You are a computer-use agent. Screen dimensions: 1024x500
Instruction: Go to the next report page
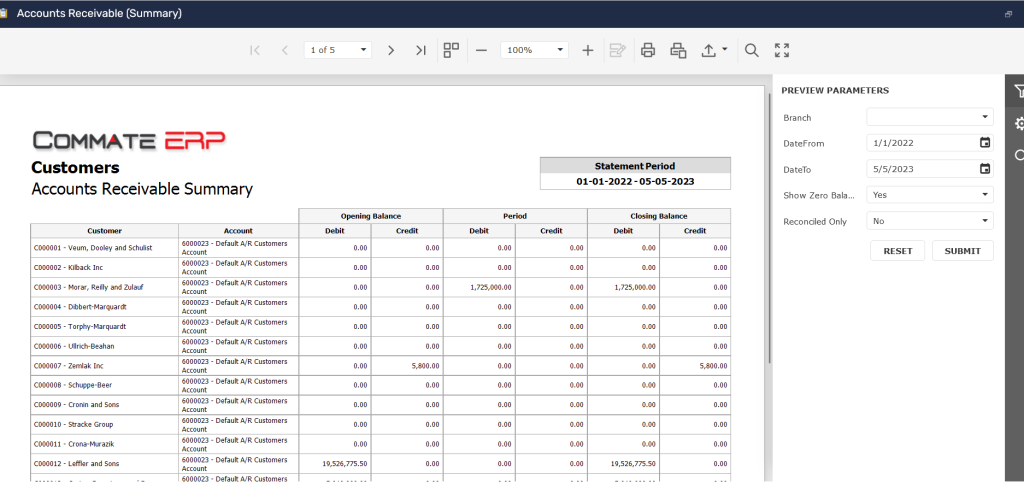tap(391, 50)
